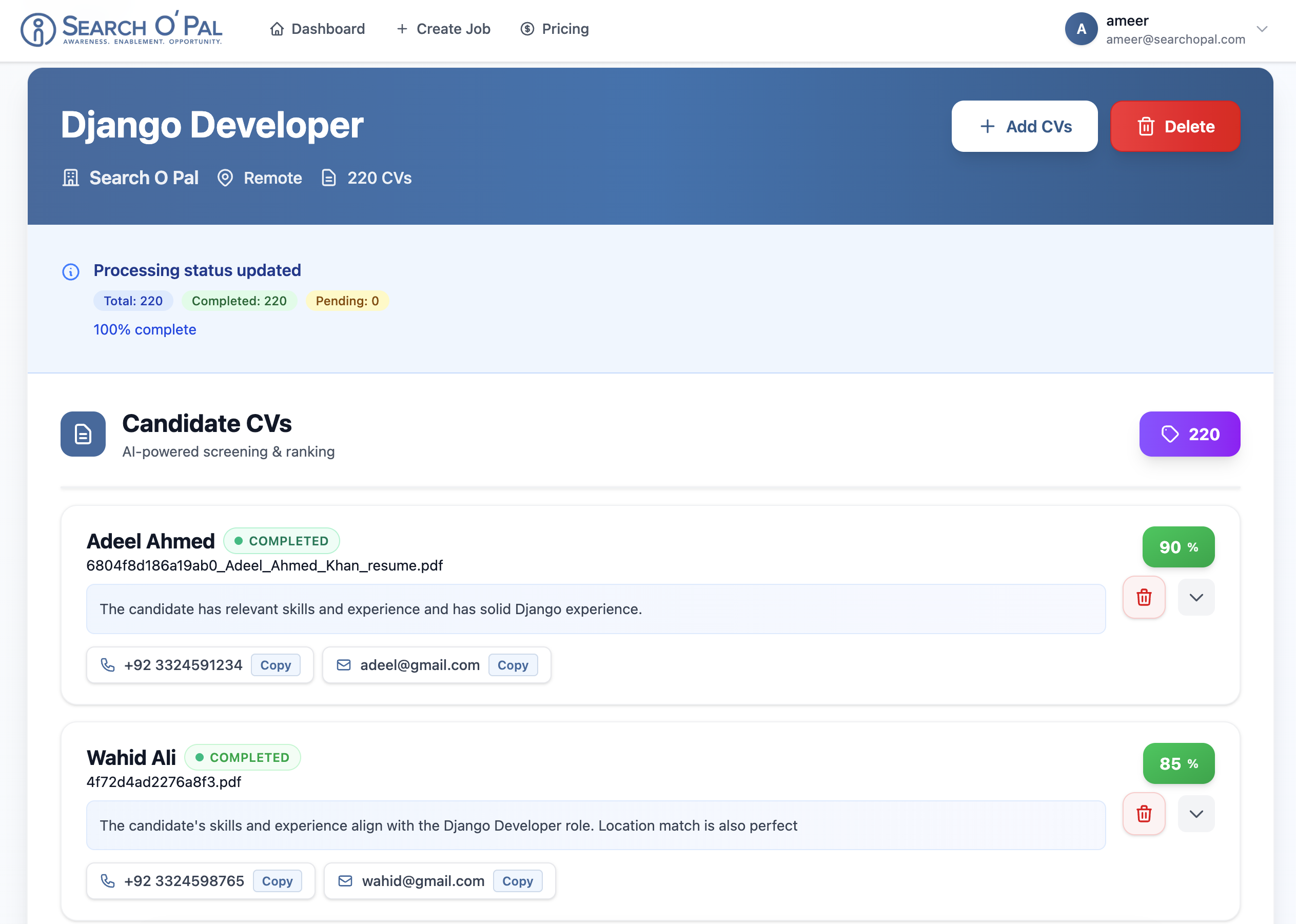This screenshot has width=1296, height=924.
Task: Click the 85 % score badge
Action: (x=1178, y=763)
